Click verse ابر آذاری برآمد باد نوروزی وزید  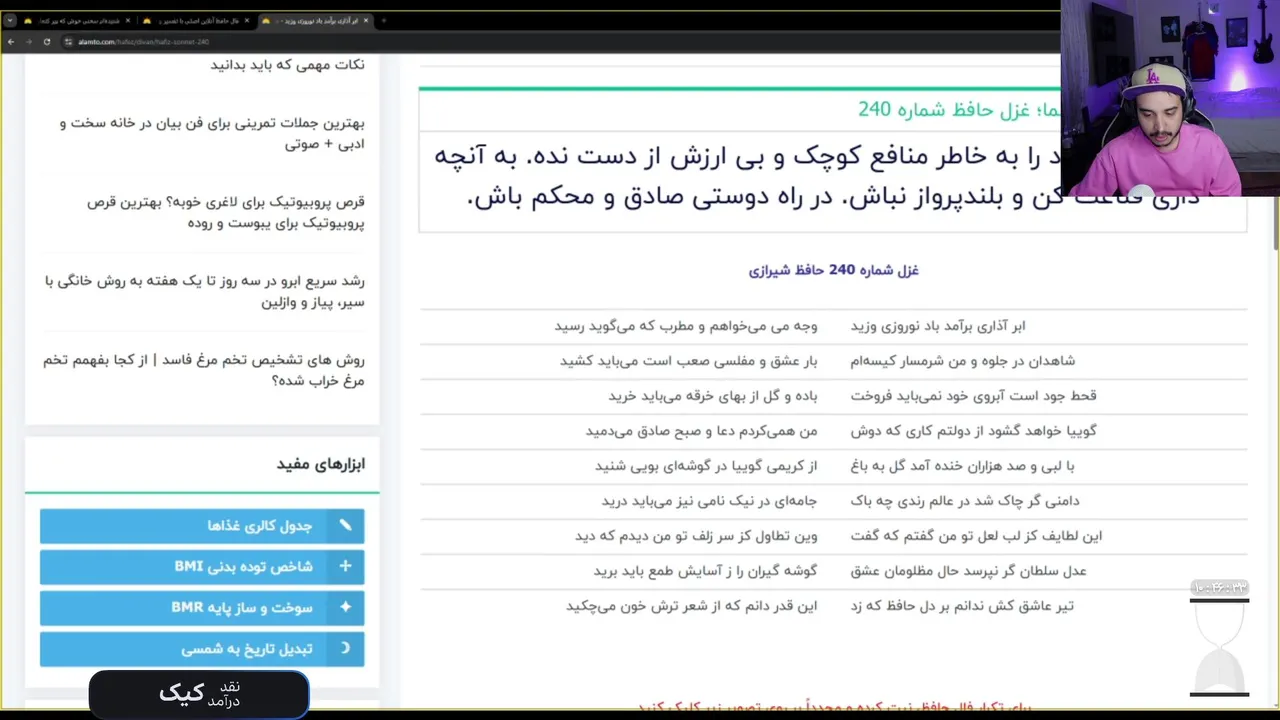coord(938,326)
